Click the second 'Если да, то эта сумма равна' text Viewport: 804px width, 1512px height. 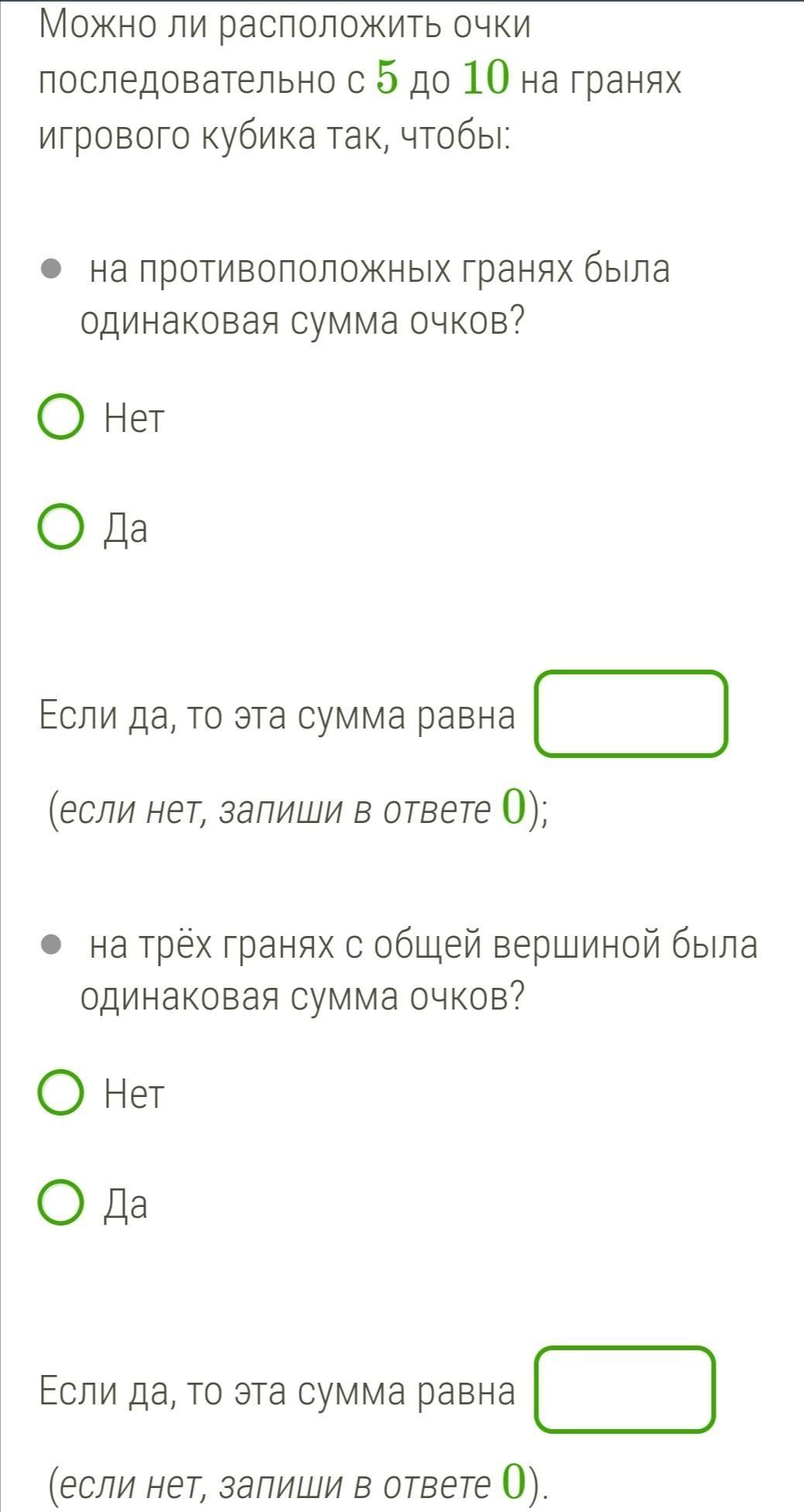pos(277,1390)
